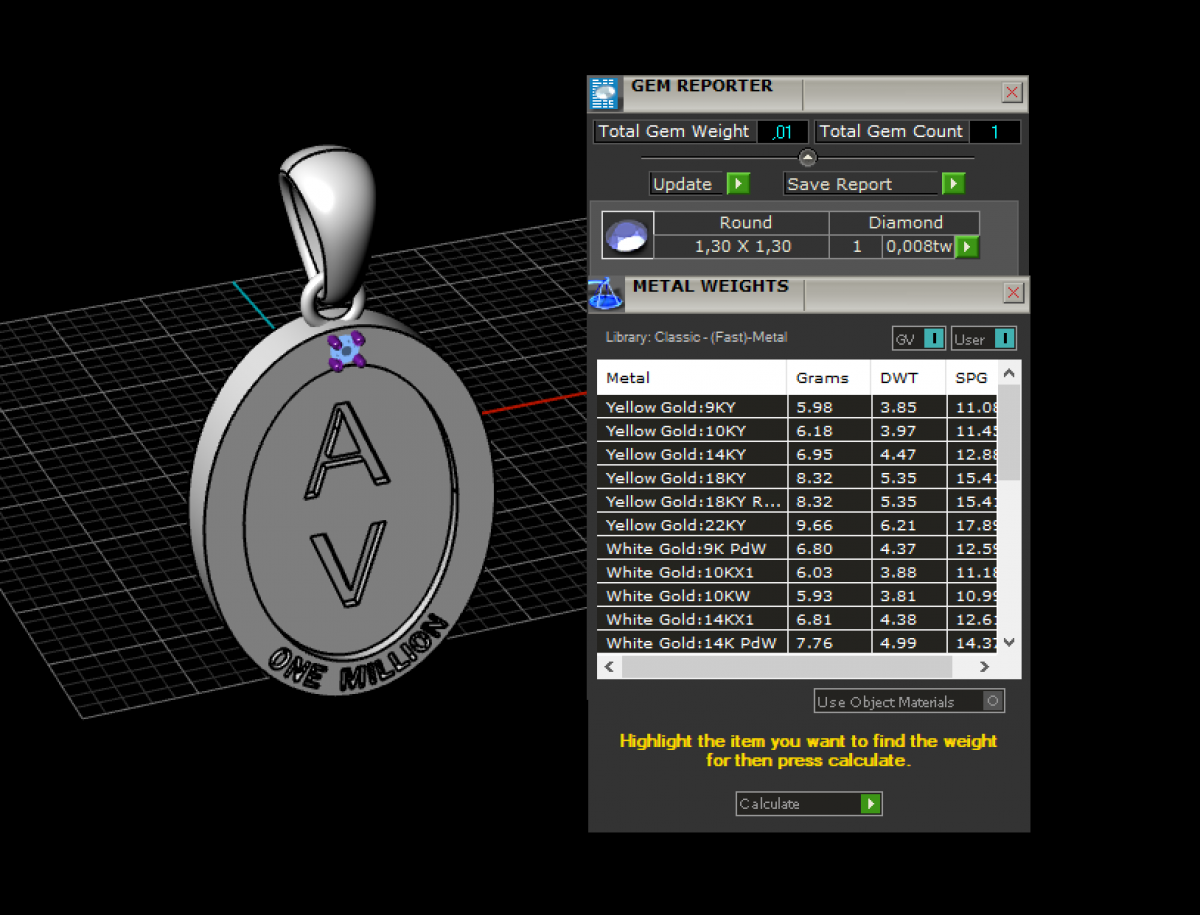The image size is (1200, 915).
Task: Select the Yellow Gold:10KY row
Action: tap(798, 431)
